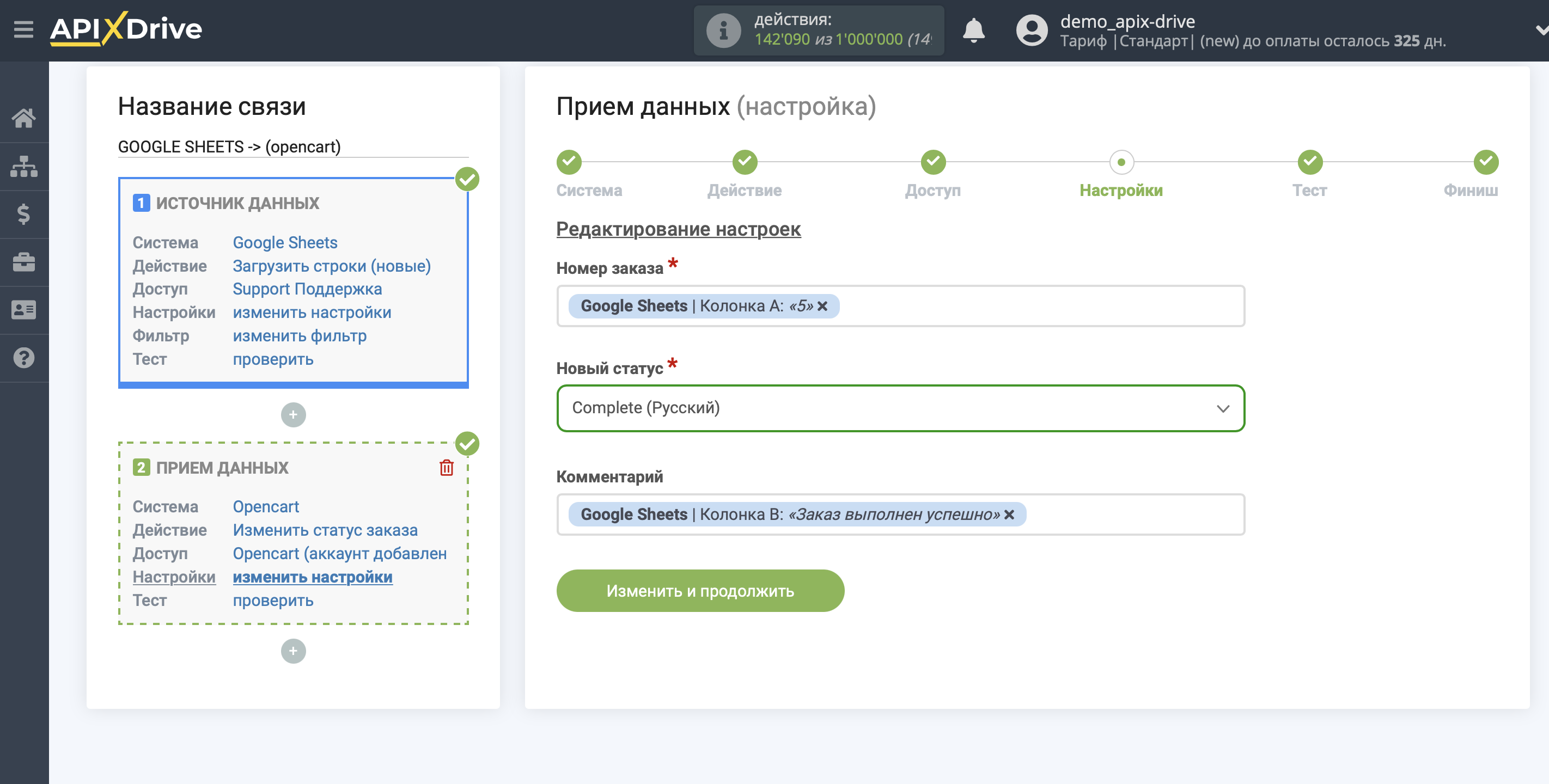The width and height of the screenshot is (1549, 784).
Task: Open the contact card sidebar icon
Action: (24, 310)
